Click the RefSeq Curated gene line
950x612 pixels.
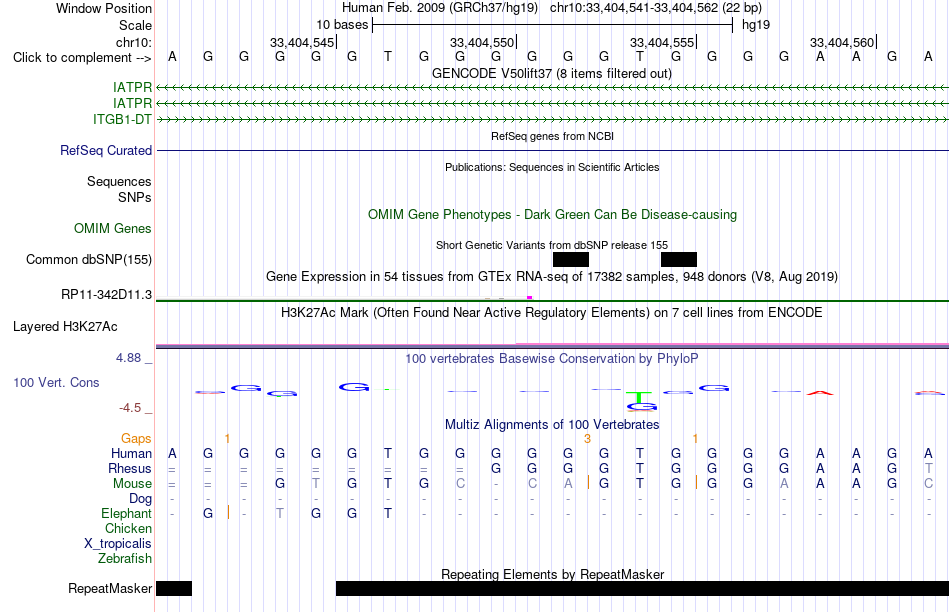(x=553, y=150)
